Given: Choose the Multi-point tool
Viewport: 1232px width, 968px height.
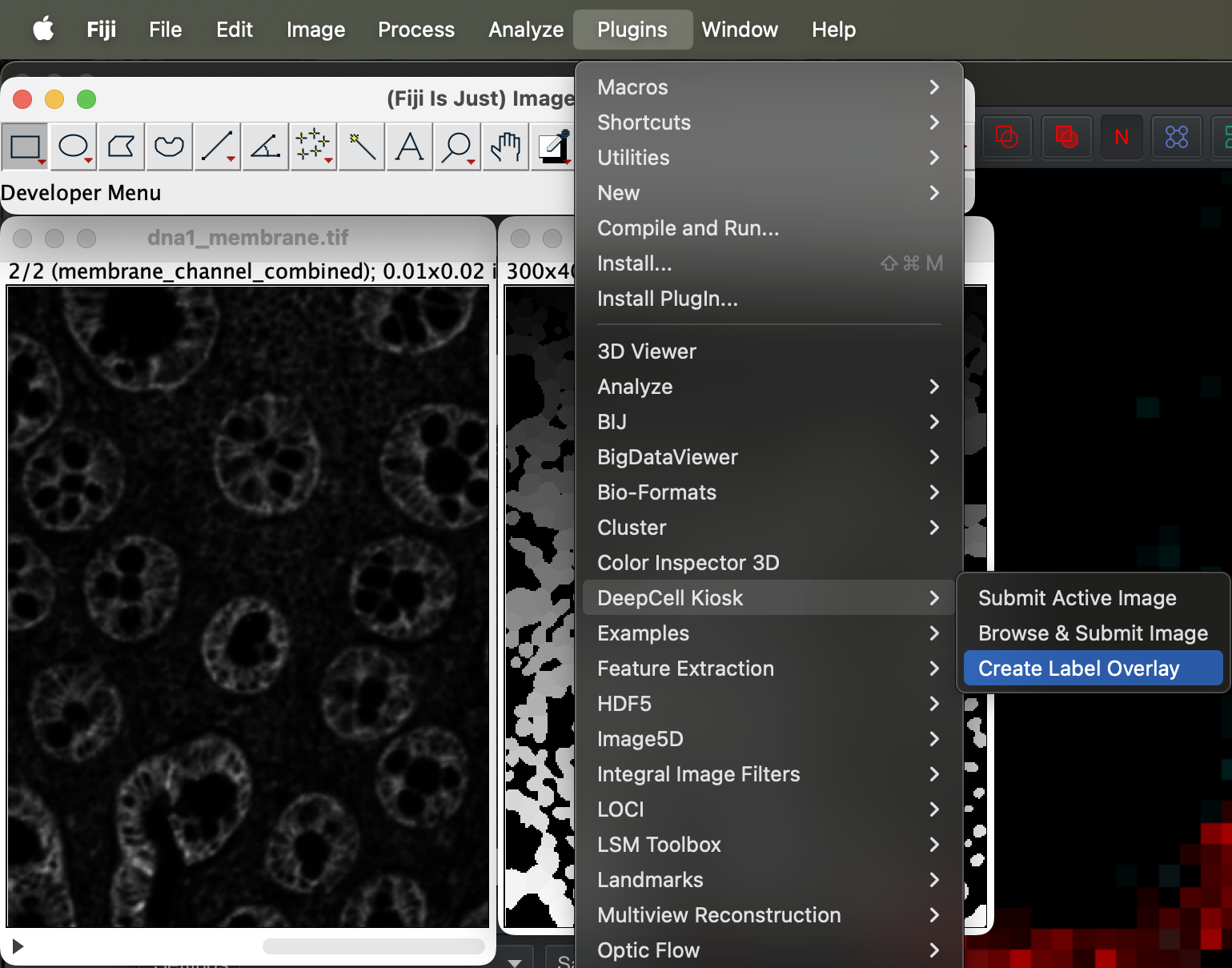Looking at the screenshot, I should (313, 147).
